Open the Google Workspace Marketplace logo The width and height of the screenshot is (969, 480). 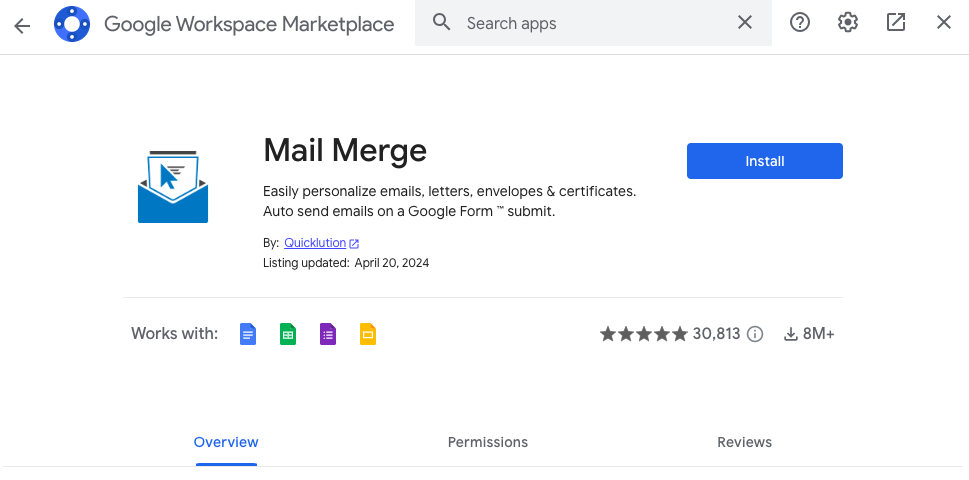click(72, 24)
